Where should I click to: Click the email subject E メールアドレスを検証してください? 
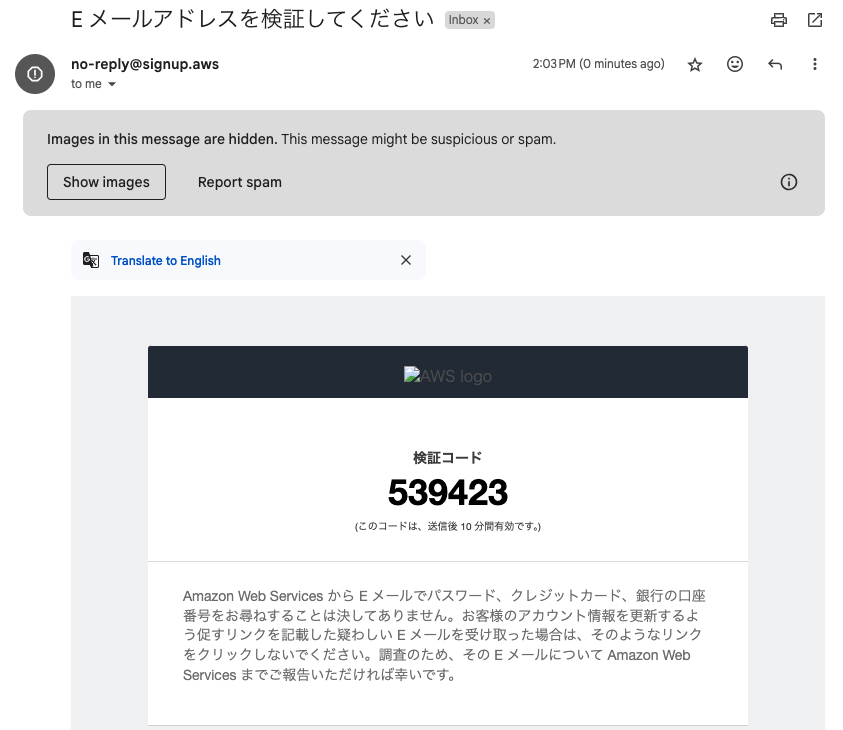click(252, 20)
